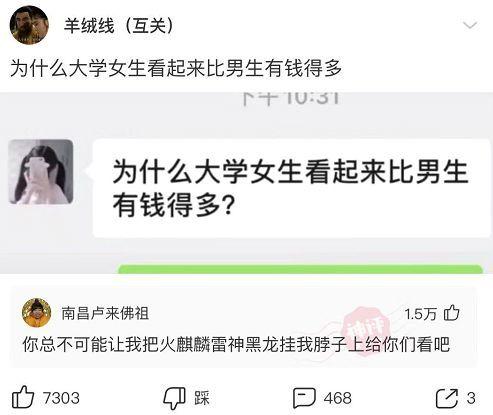Tap the white chat message bubble
Viewport: 493px width, 415px height.
click(x=291, y=188)
